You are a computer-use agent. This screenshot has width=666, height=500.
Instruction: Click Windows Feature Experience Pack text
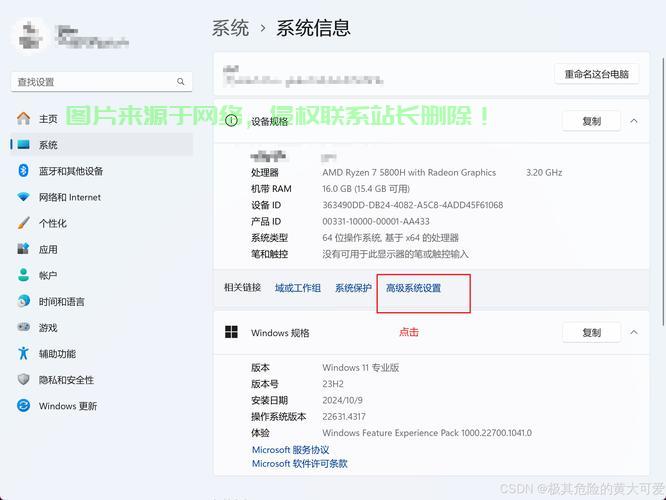coord(427,433)
